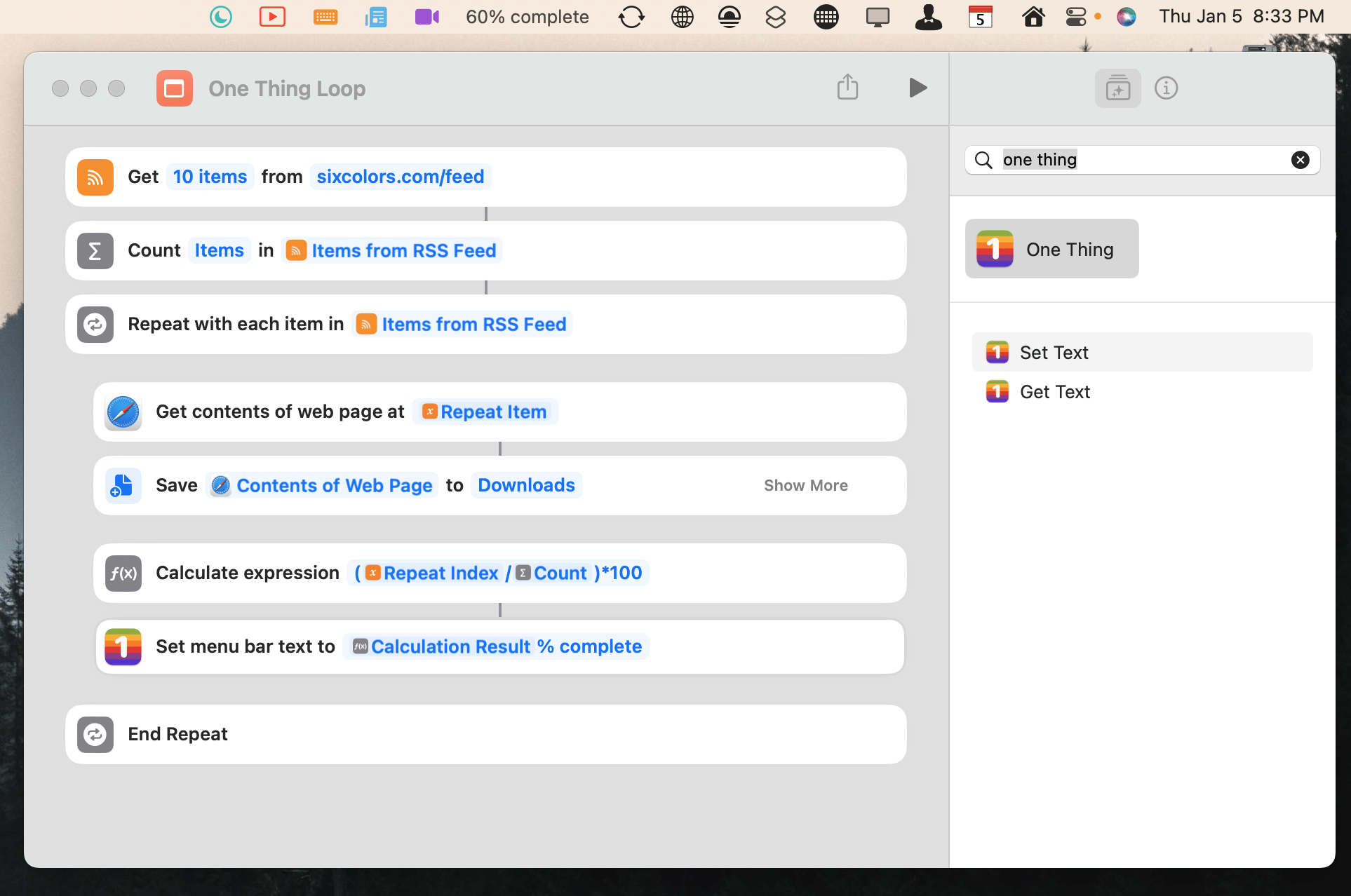Open the Count 'Items' type dropdown
Screen dimensions: 1351x896
pos(219,250)
